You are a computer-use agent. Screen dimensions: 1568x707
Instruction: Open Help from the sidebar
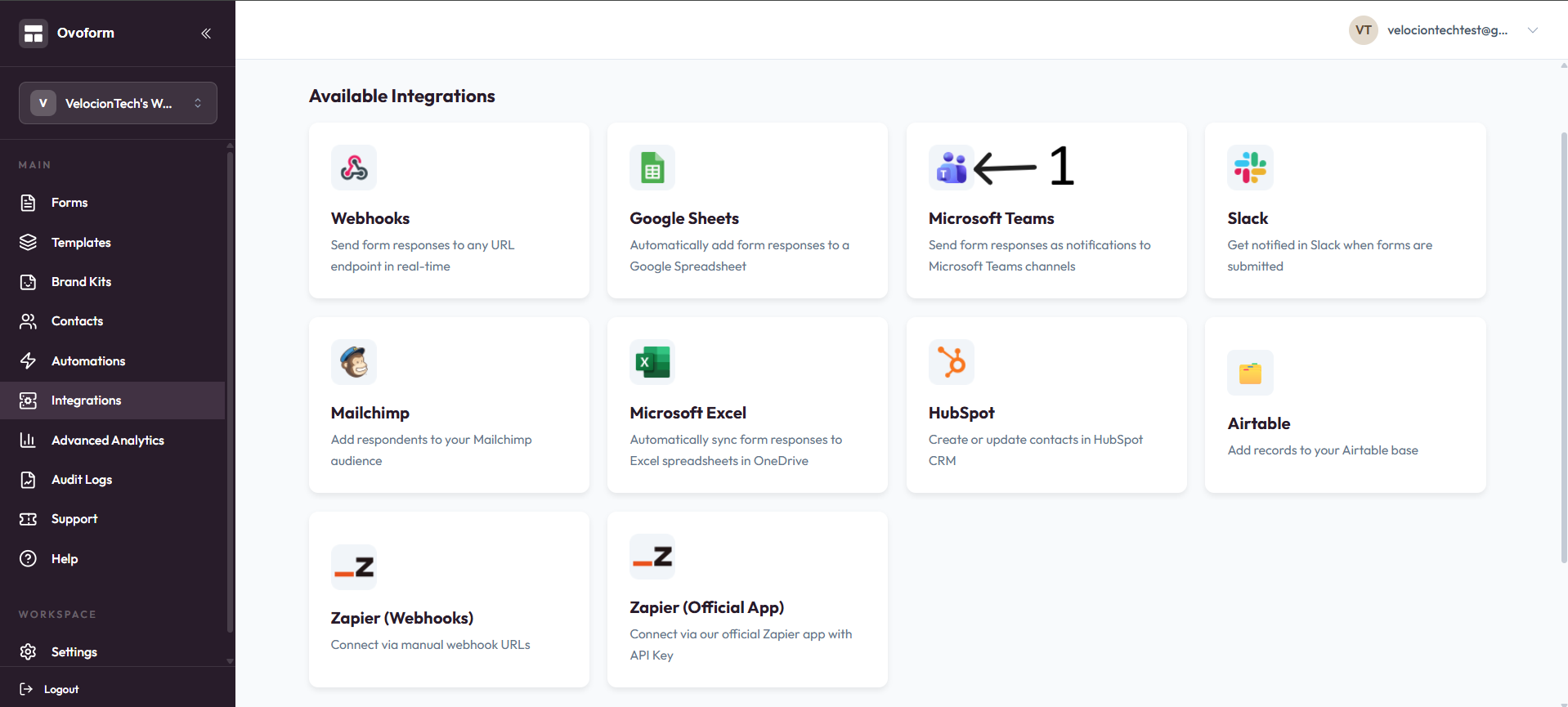click(65, 559)
